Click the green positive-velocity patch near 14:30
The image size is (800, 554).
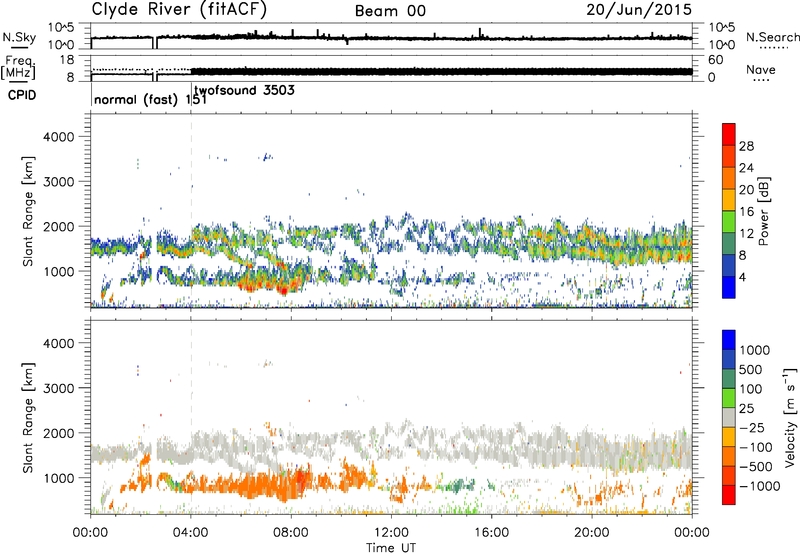point(457,486)
